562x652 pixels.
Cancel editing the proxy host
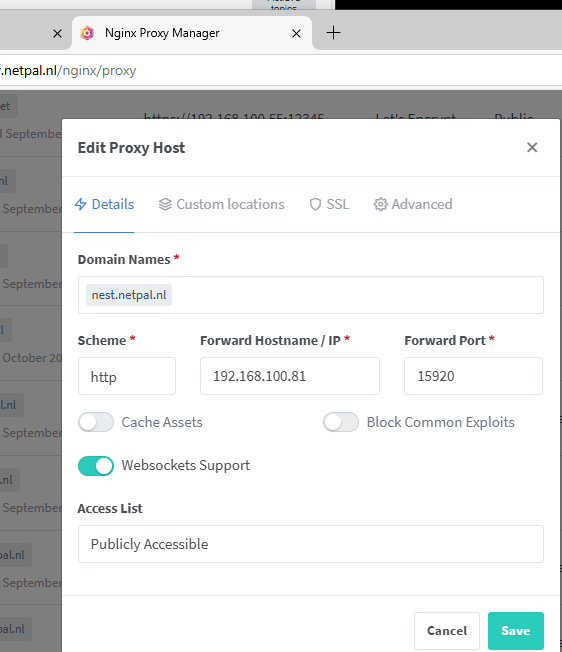[x=447, y=631]
